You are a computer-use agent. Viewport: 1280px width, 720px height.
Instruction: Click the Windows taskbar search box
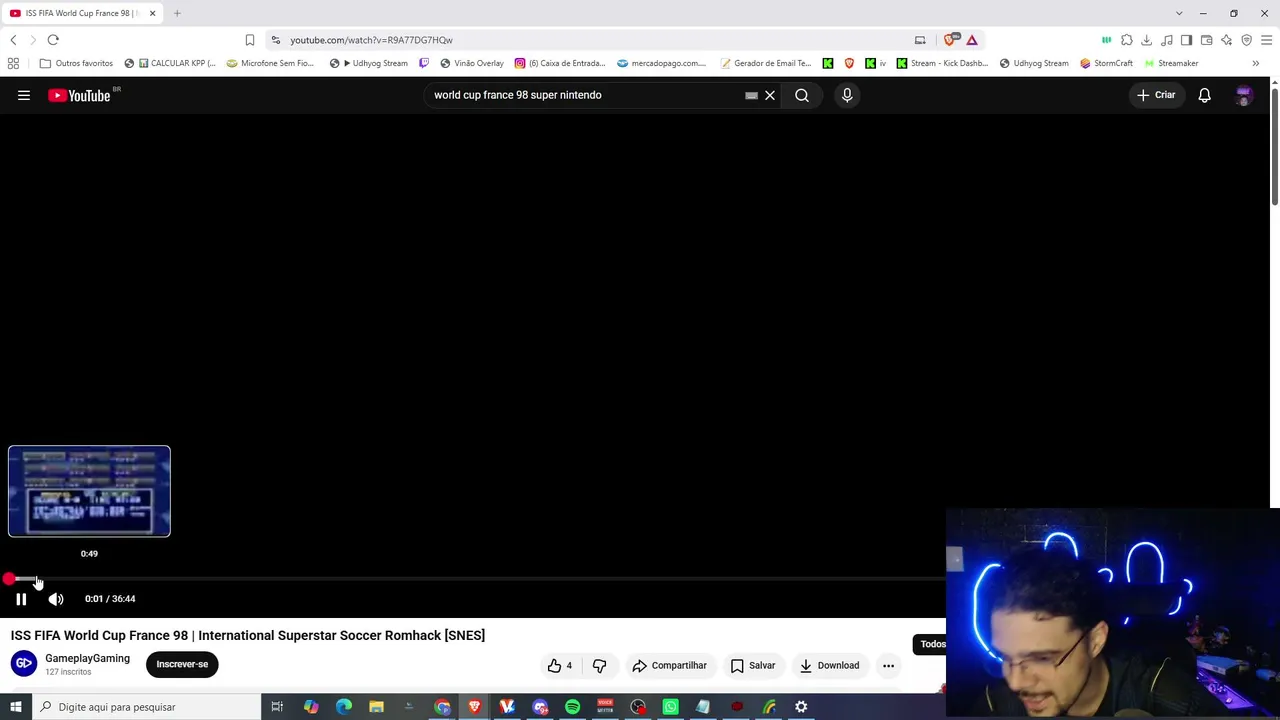146,707
